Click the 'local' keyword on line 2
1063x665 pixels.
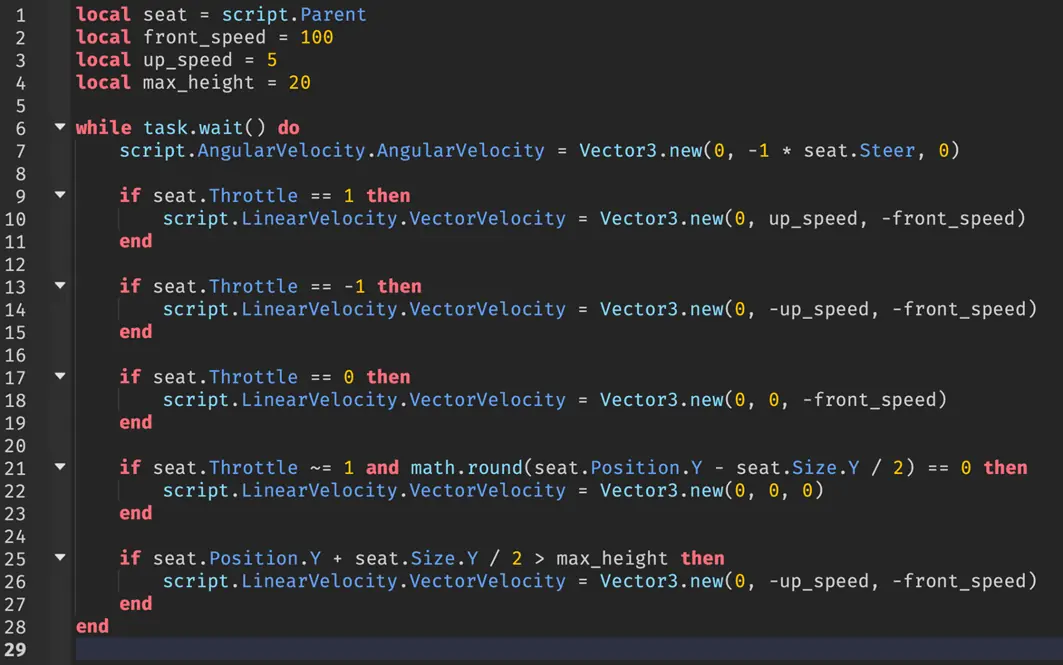point(103,37)
